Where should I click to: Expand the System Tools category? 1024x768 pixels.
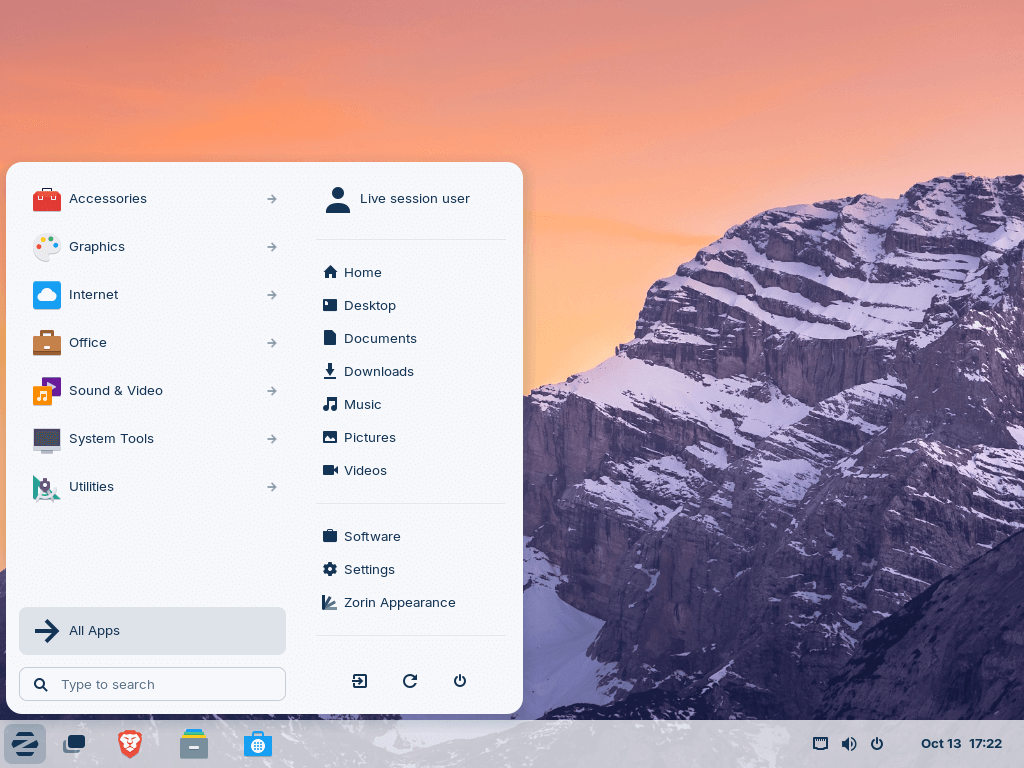(x=152, y=439)
